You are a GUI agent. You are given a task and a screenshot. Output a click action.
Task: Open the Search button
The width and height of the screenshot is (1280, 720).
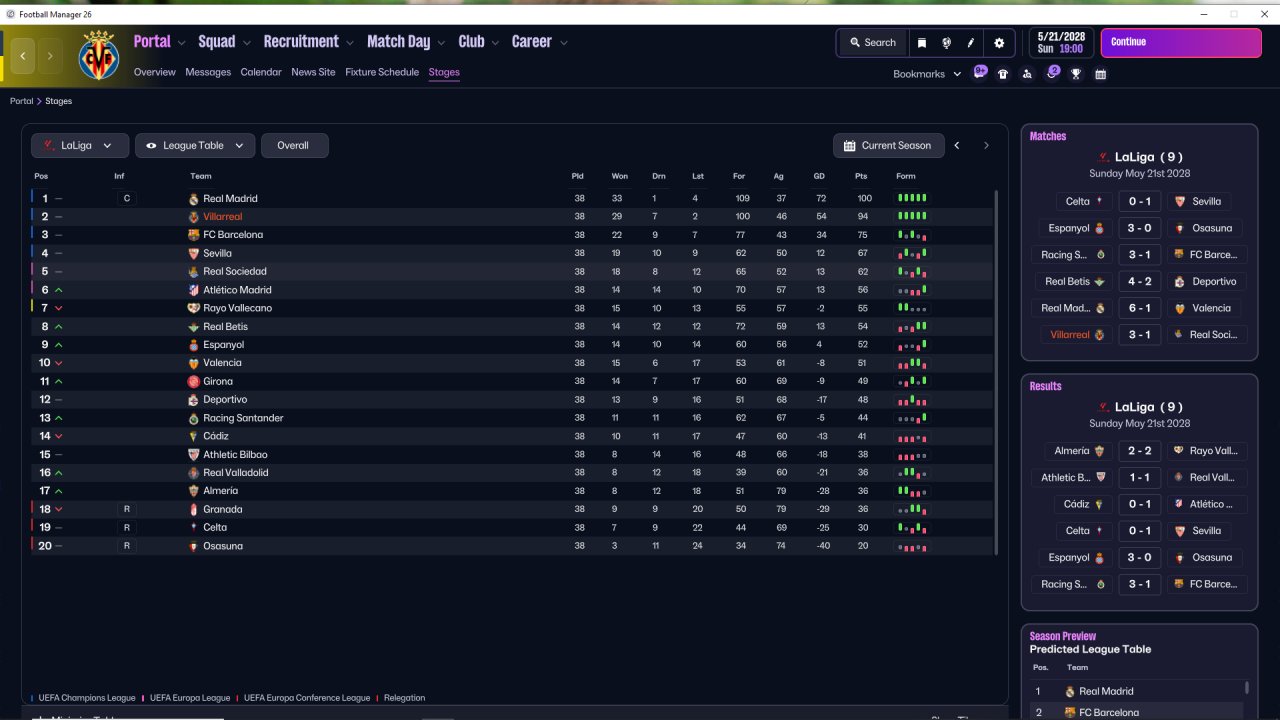tap(872, 43)
